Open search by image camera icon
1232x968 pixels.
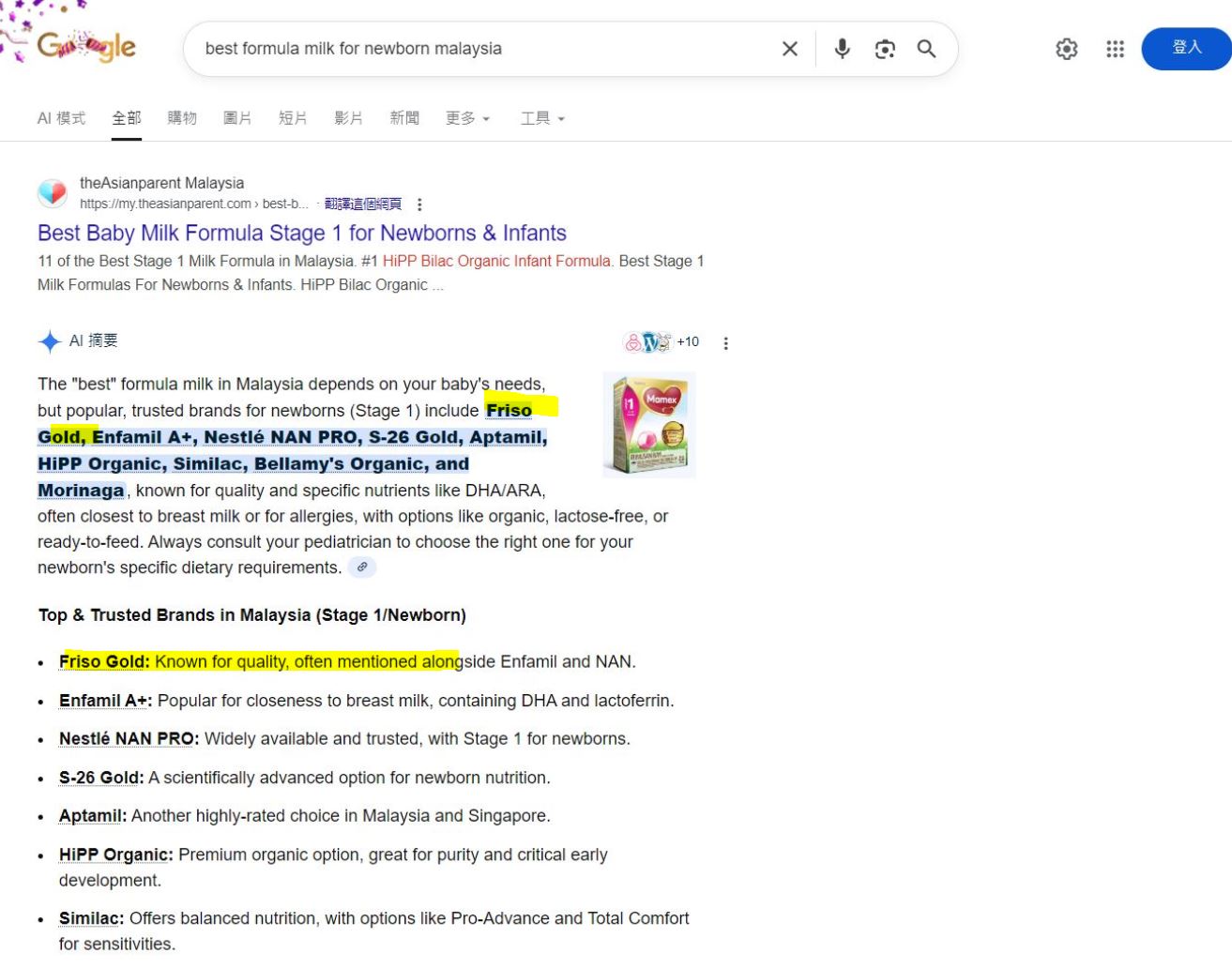884,49
